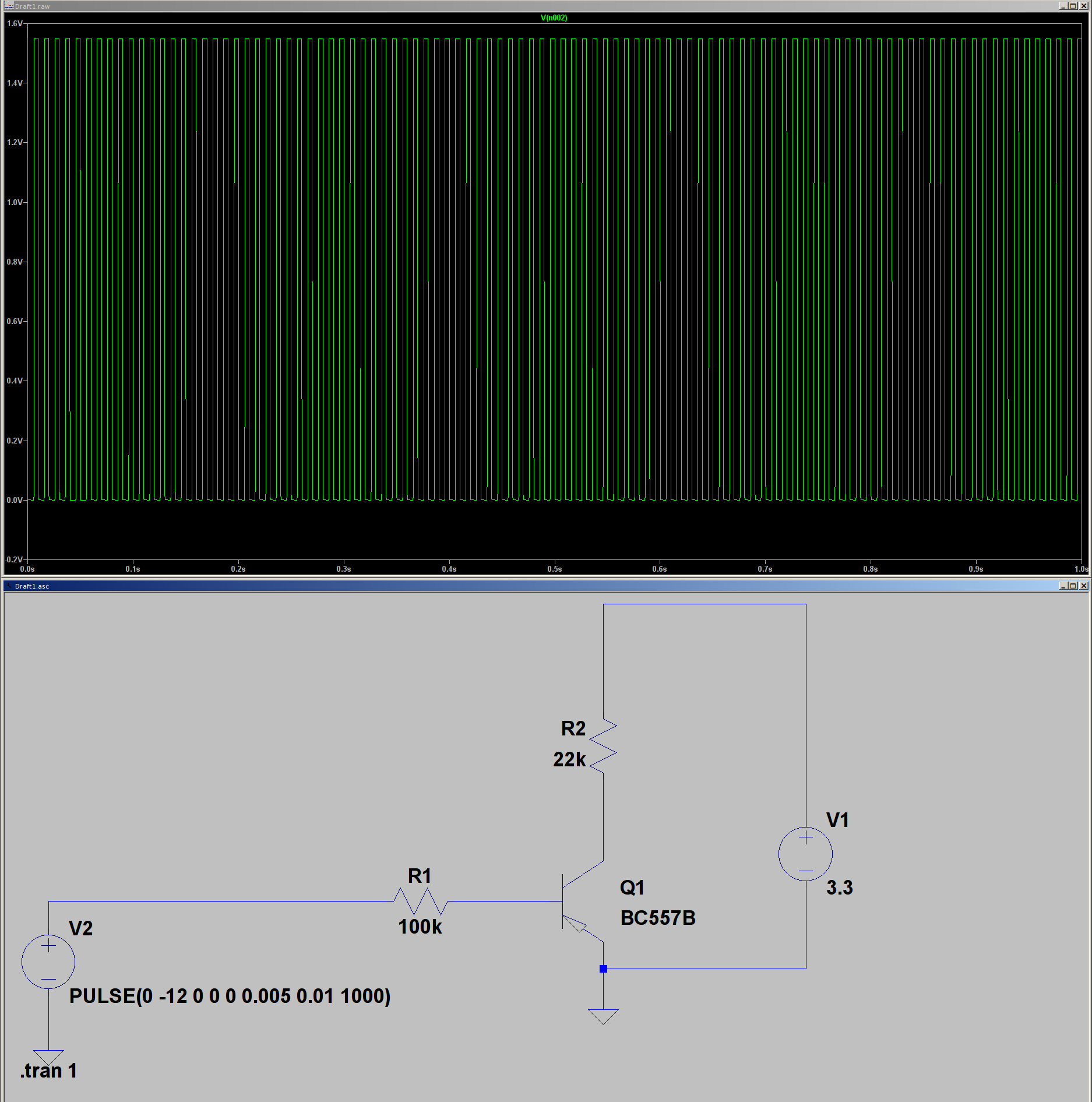Close the Draft1.asc schematic window
The image size is (1092, 1102).
tap(1084, 586)
